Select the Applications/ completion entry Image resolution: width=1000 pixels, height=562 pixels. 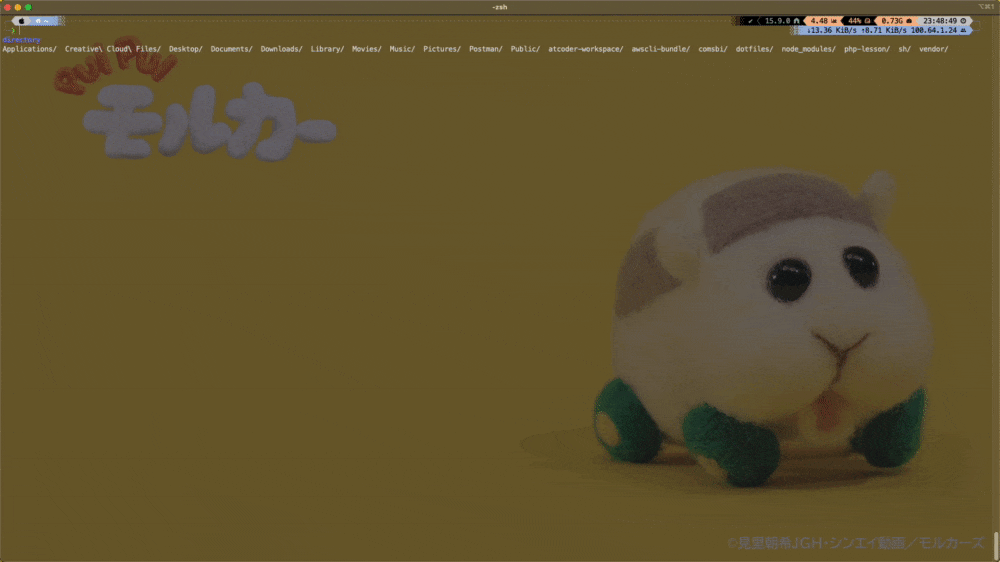click(x=29, y=48)
